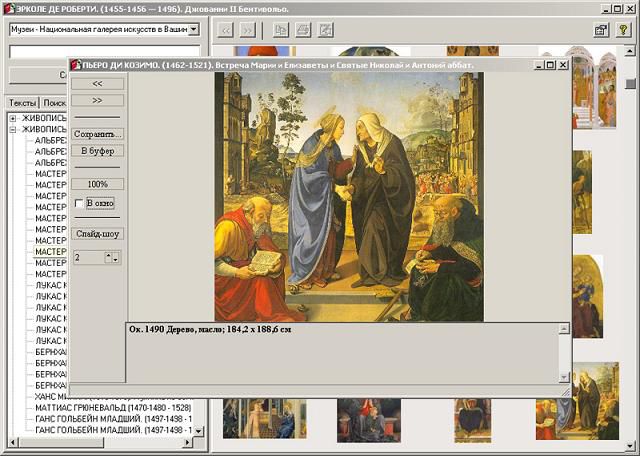Image resolution: width=640 pixels, height=456 pixels.
Task: Expand the first ЖИВОПИСЬ tree node
Action: (13, 118)
